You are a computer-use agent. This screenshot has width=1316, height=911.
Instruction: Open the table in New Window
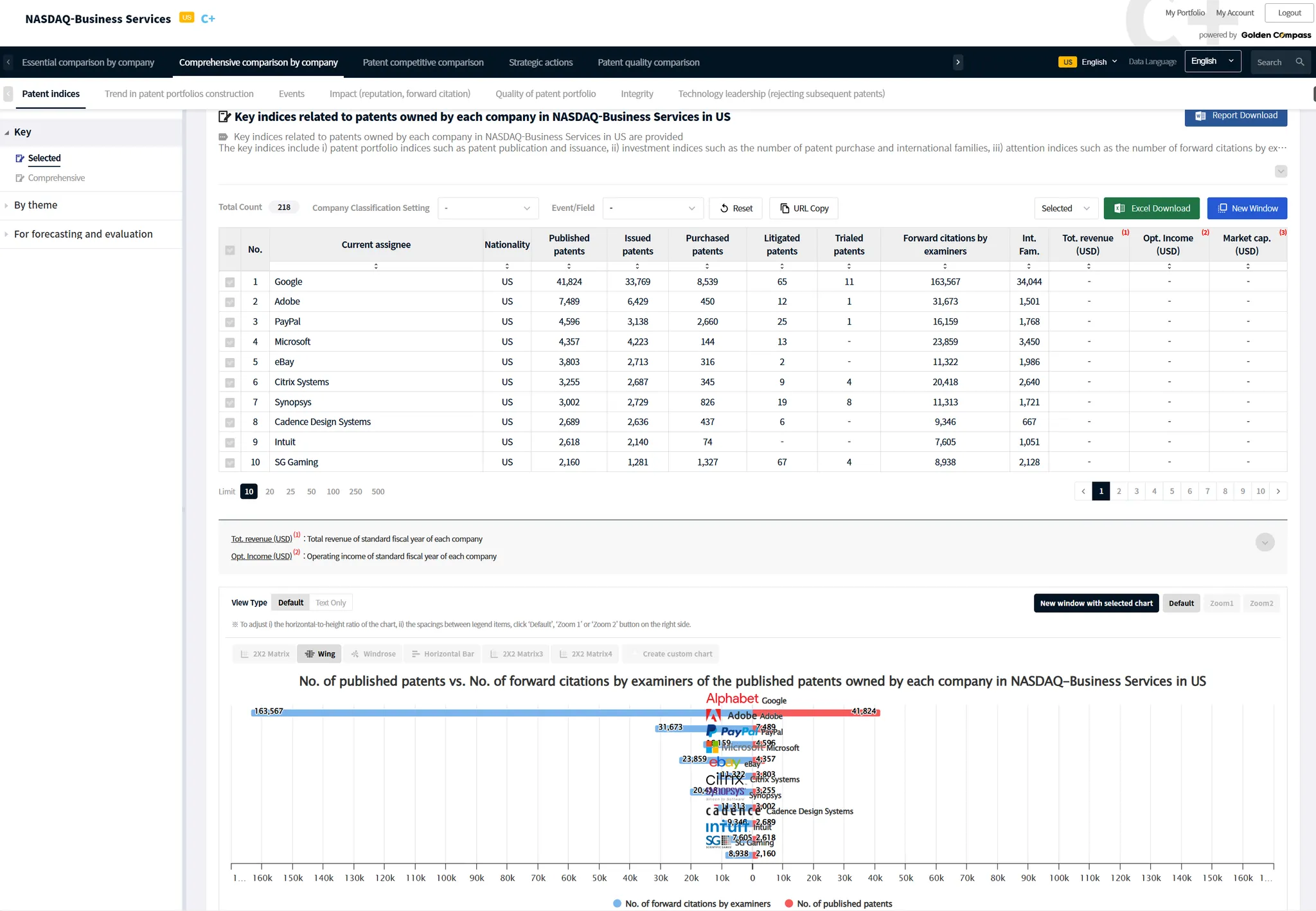tap(1247, 208)
